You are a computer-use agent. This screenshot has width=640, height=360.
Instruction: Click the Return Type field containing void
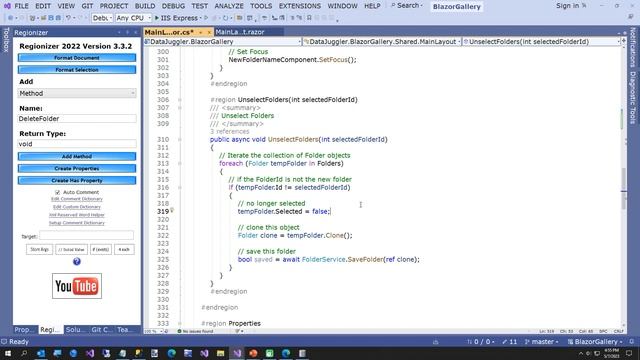coord(77,144)
